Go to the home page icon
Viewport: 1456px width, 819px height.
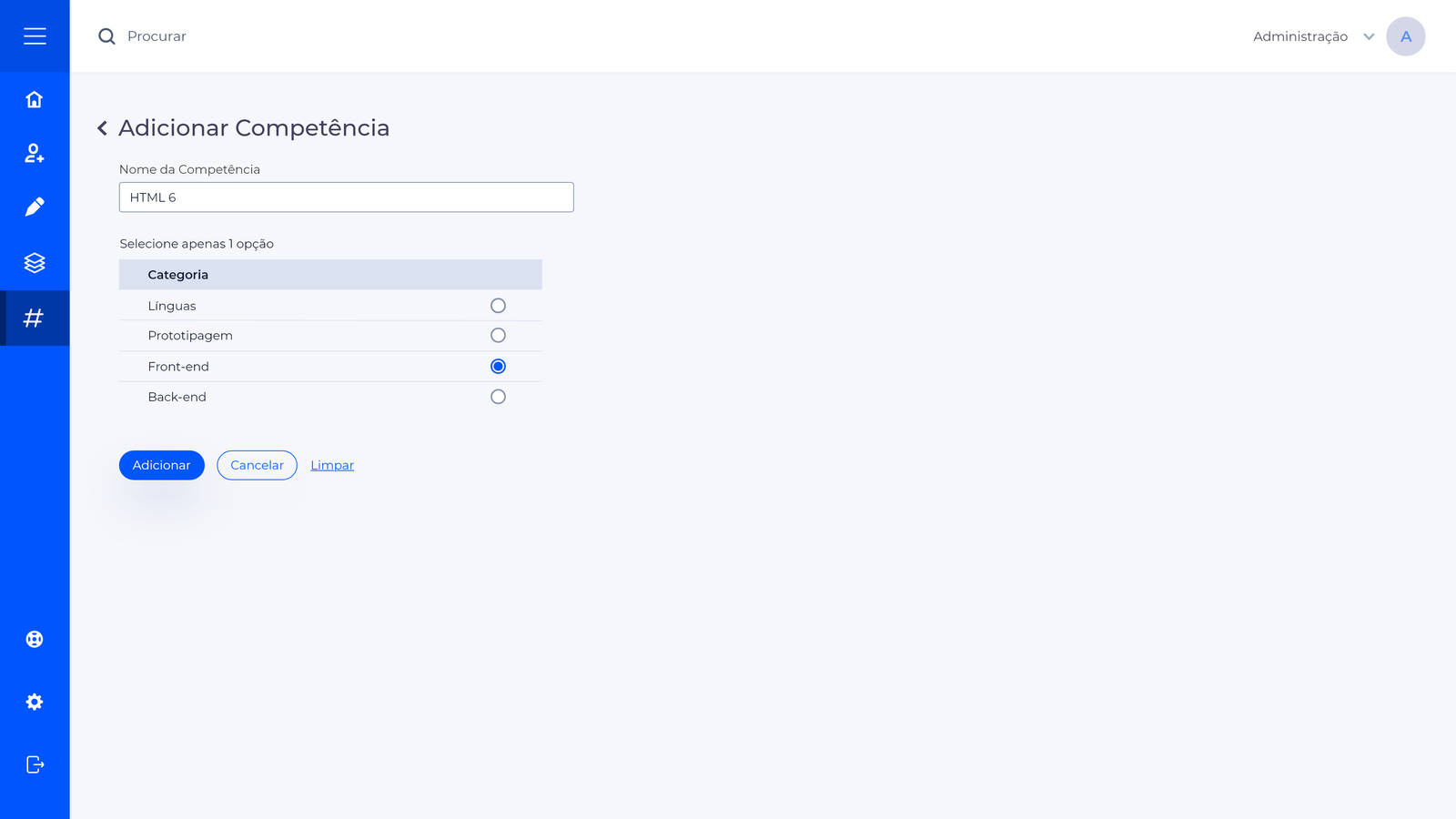coord(35,99)
